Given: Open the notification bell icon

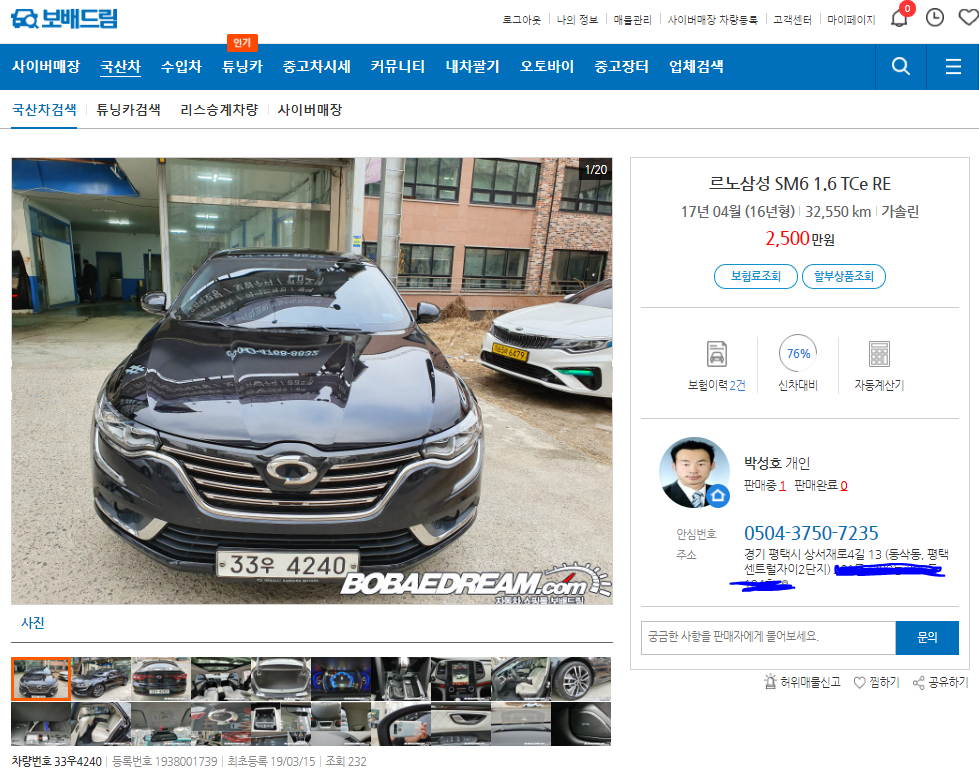Looking at the screenshot, I should point(899,18).
